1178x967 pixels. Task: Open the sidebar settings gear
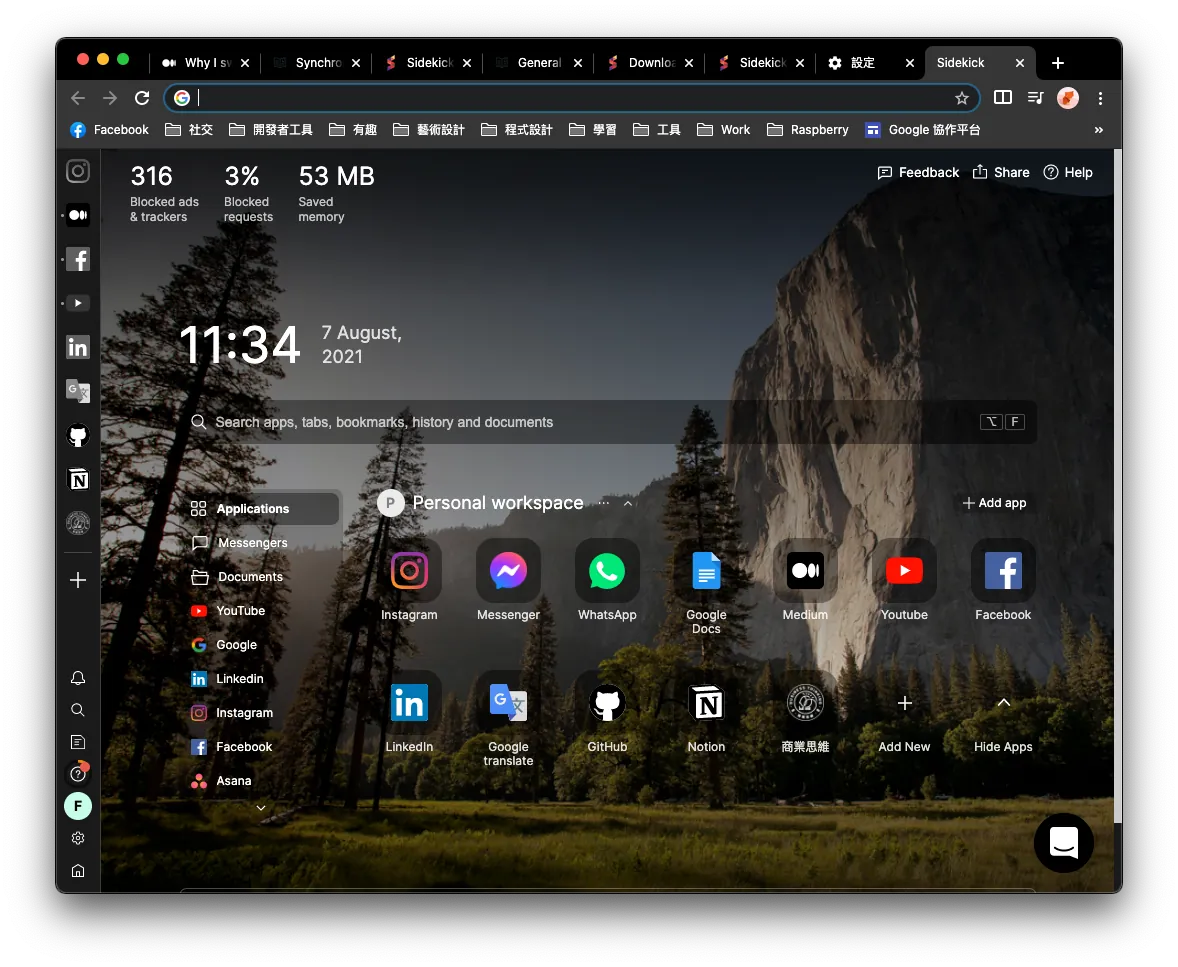pos(78,838)
